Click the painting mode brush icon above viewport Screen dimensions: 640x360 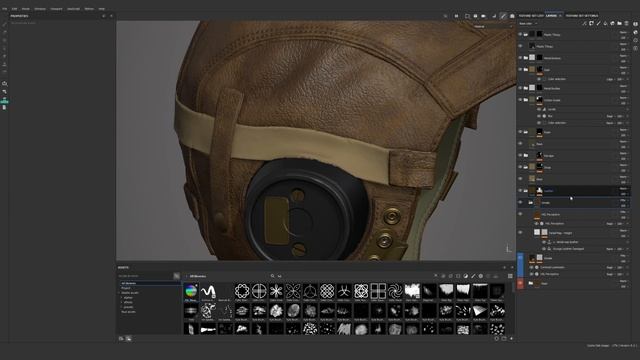tap(503, 16)
